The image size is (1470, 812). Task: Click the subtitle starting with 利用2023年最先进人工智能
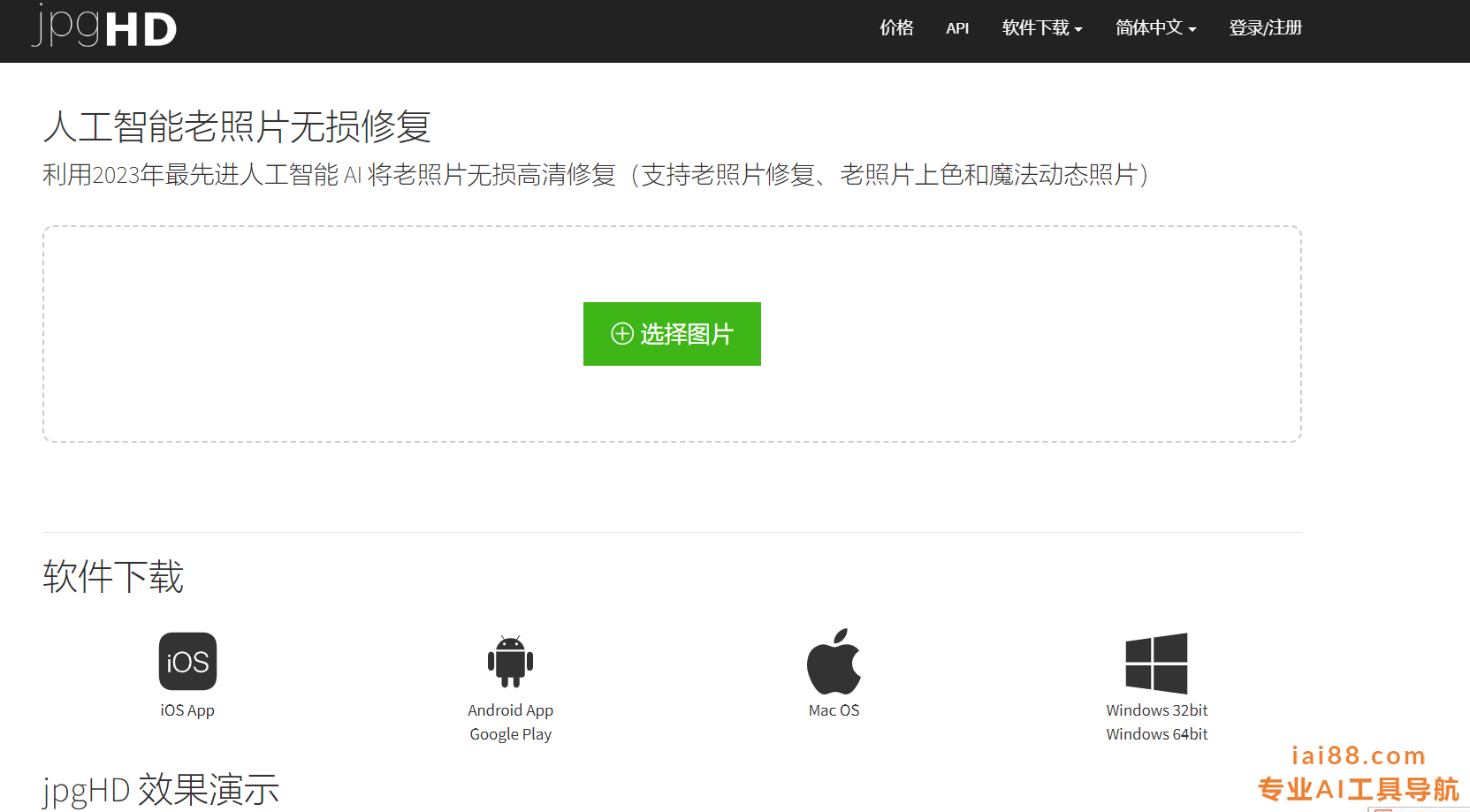597,175
